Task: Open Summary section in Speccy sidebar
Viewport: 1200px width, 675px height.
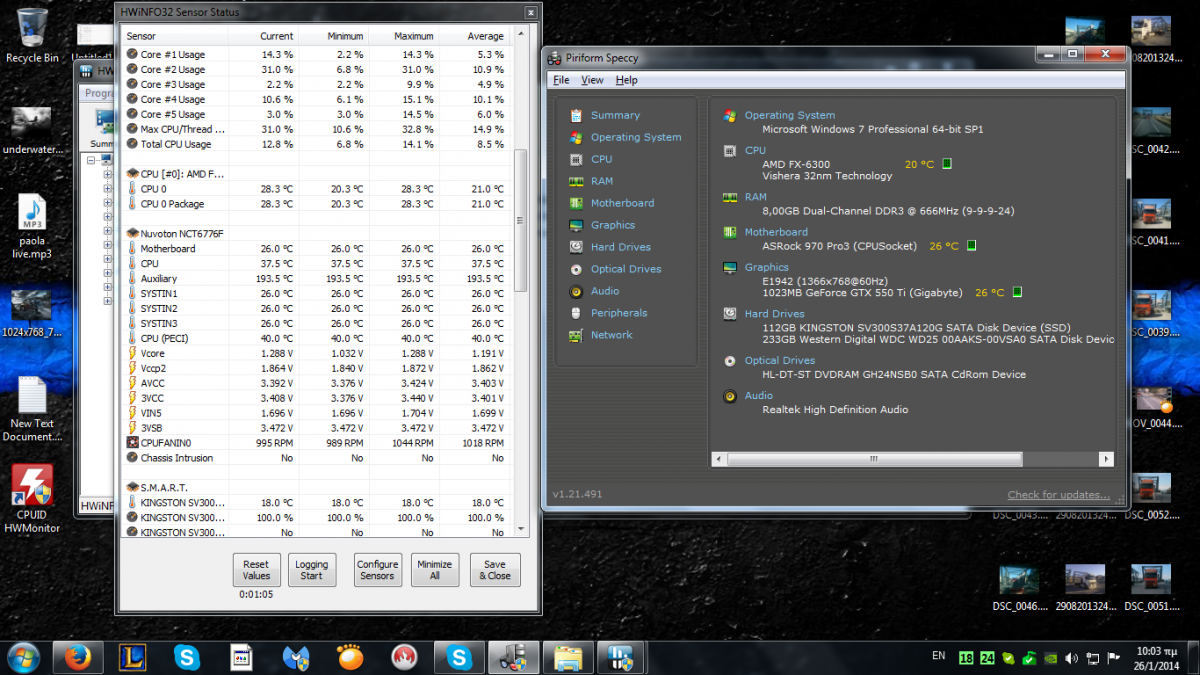Action: [614, 115]
